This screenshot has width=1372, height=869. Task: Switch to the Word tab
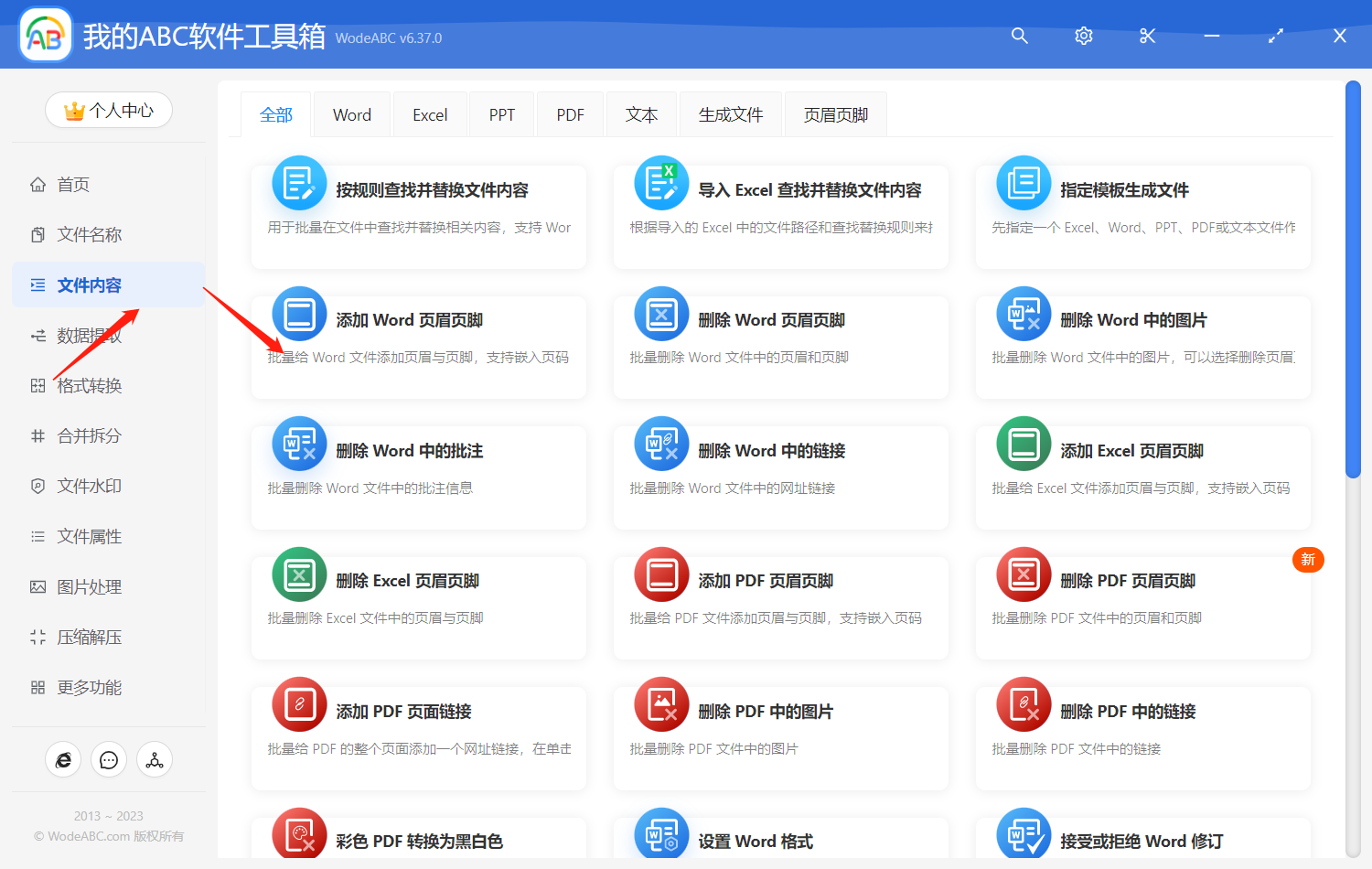point(351,113)
